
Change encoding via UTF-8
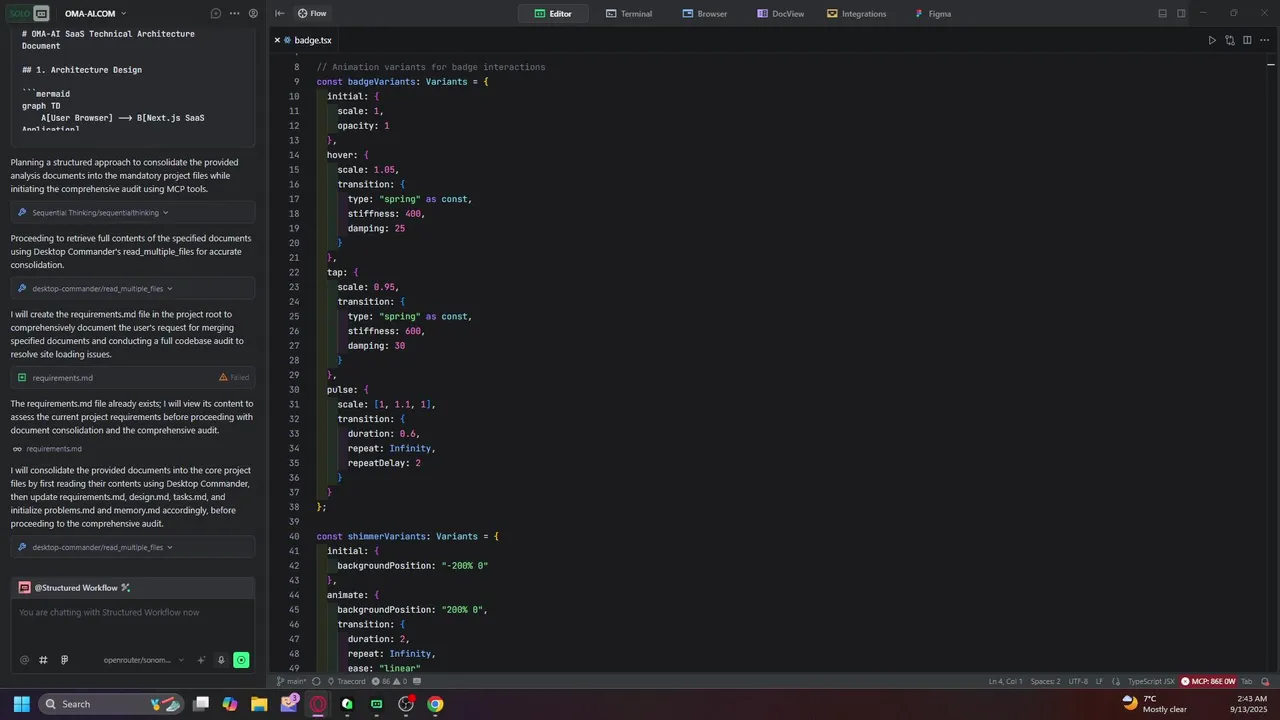pyautogui.click(x=1078, y=681)
